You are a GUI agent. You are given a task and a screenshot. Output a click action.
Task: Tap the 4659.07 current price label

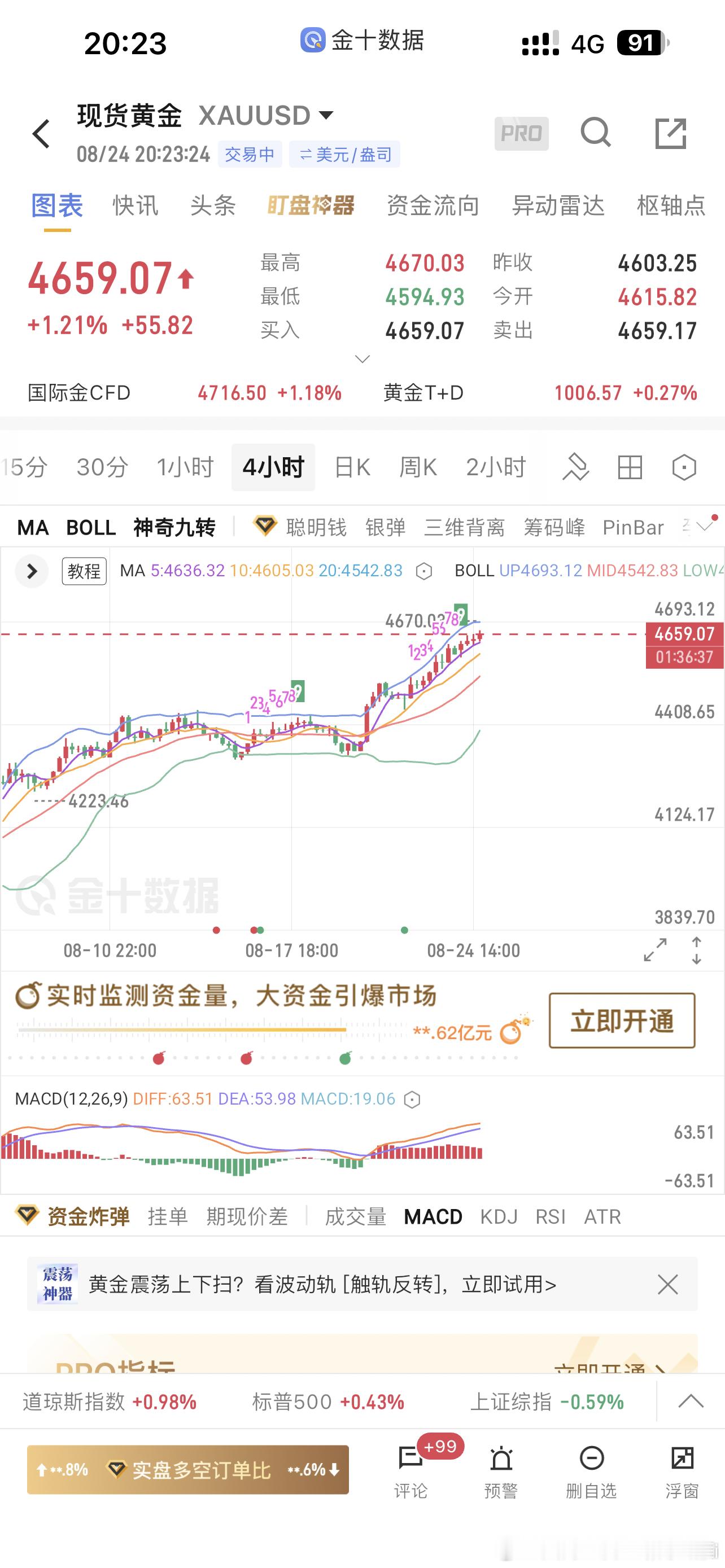[685, 634]
